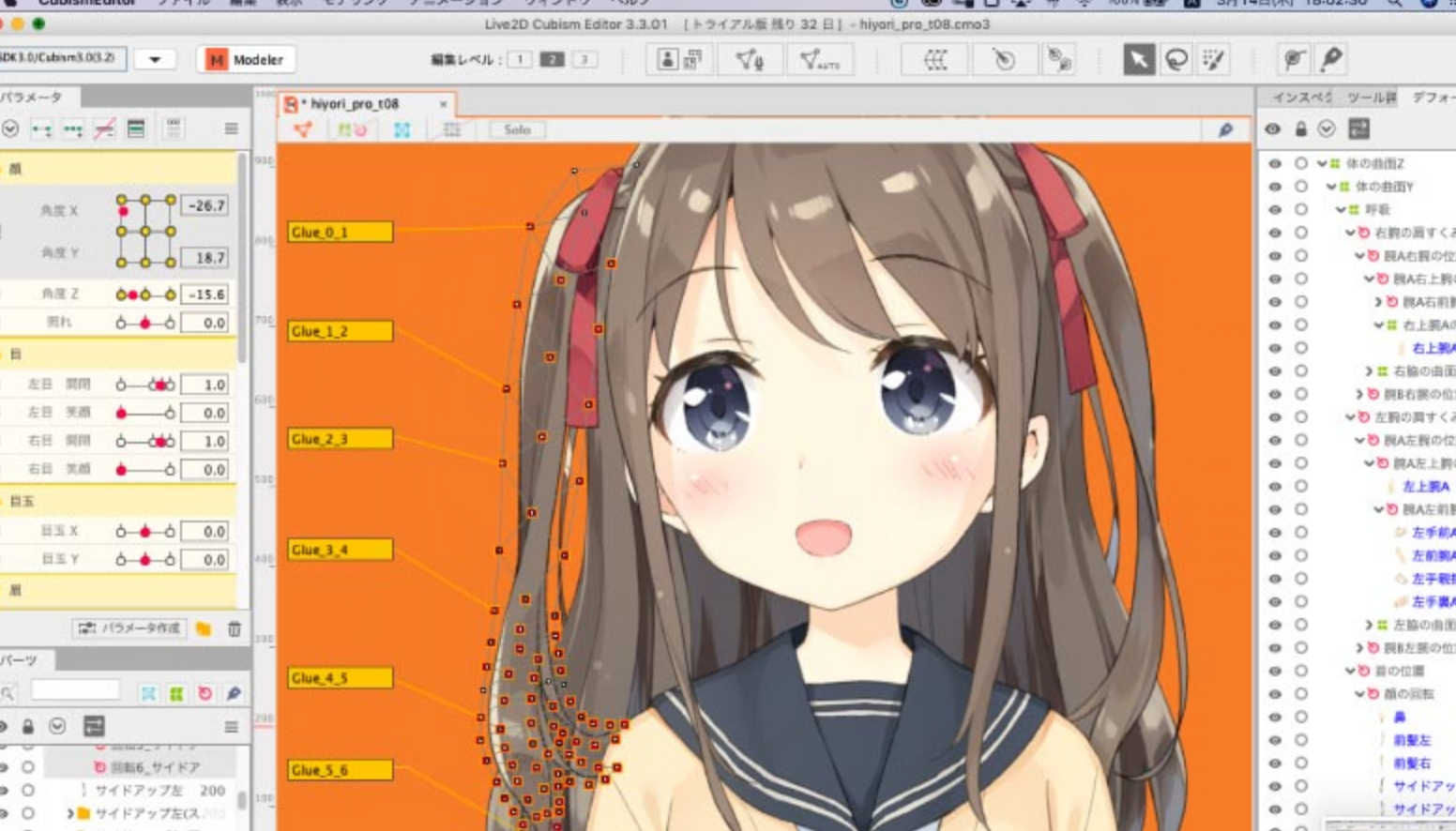Image resolution: width=1456 pixels, height=831 pixels.
Task: Click the Modeler workspace button
Action: (245, 60)
